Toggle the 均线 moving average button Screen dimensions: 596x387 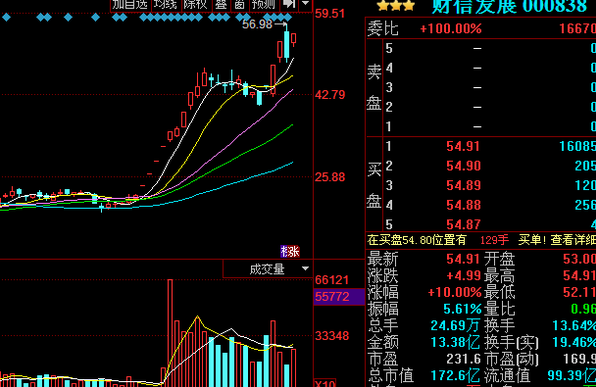(x=166, y=5)
